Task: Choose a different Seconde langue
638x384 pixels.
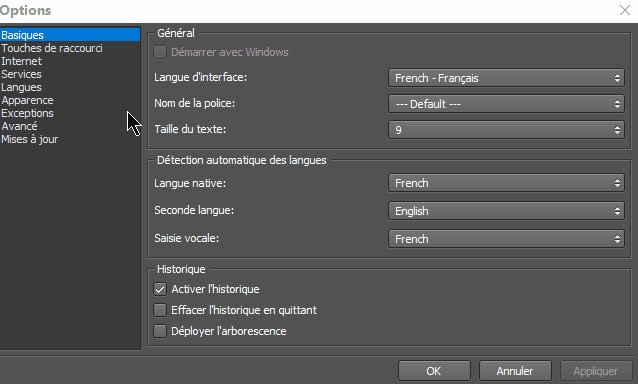Action: [506, 211]
